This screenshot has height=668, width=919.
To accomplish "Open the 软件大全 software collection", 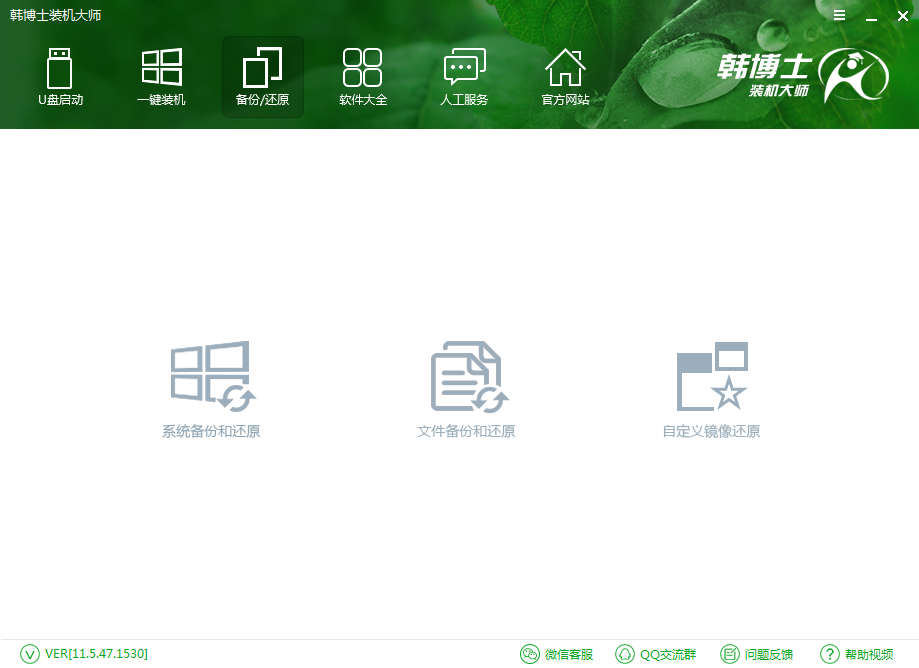I will point(362,77).
